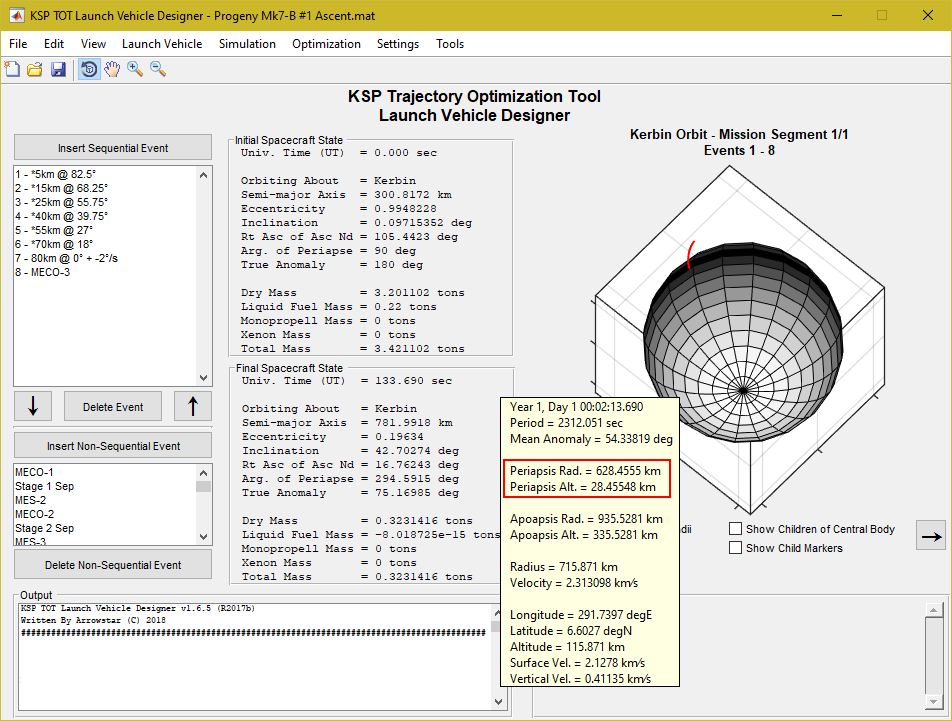The image size is (952, 721).
Task: Click the Save floppy disk icon
Action: 58,69
